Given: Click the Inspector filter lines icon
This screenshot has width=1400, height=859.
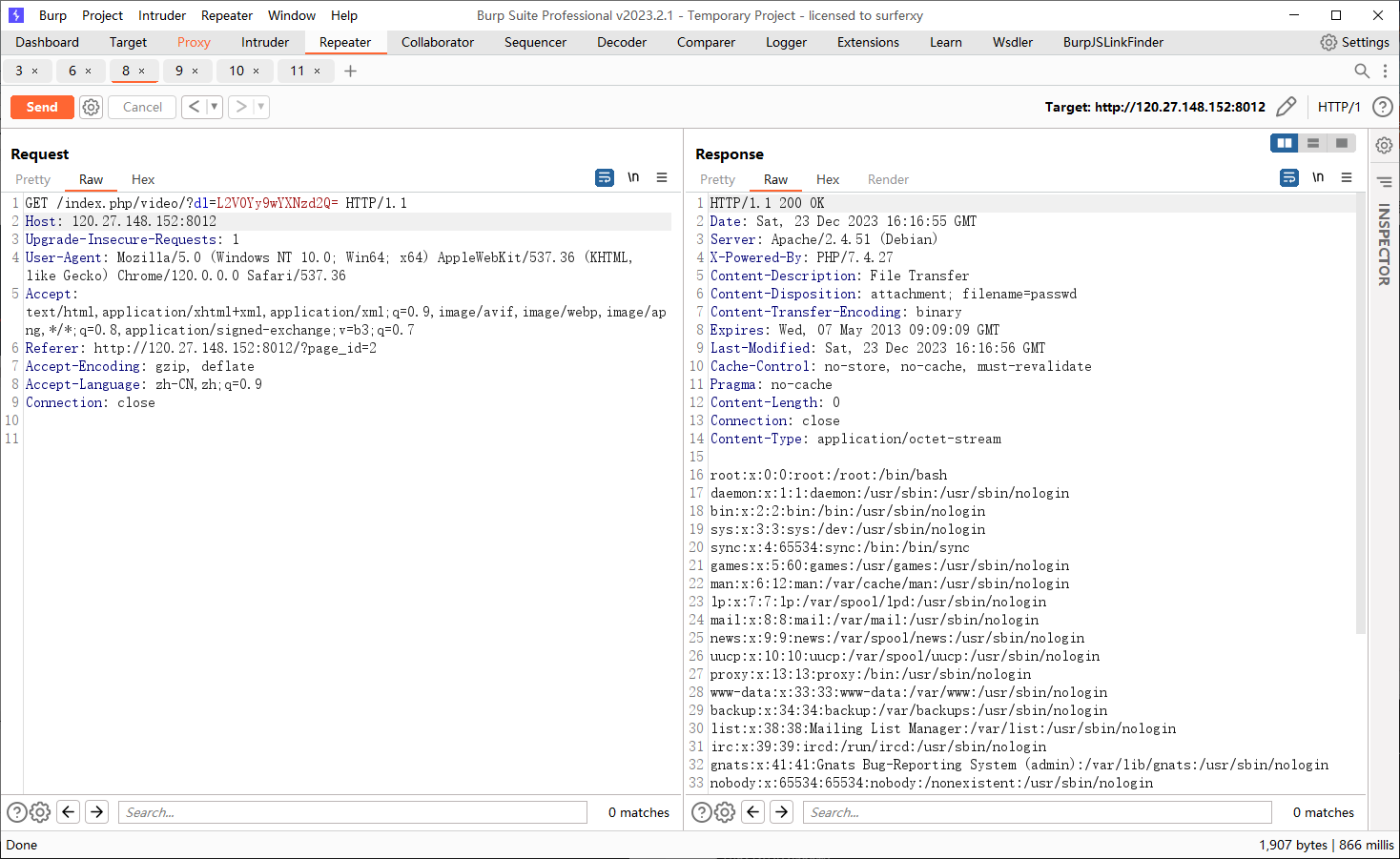Looking at the screenshot, I should click(x=1384, y=182).
